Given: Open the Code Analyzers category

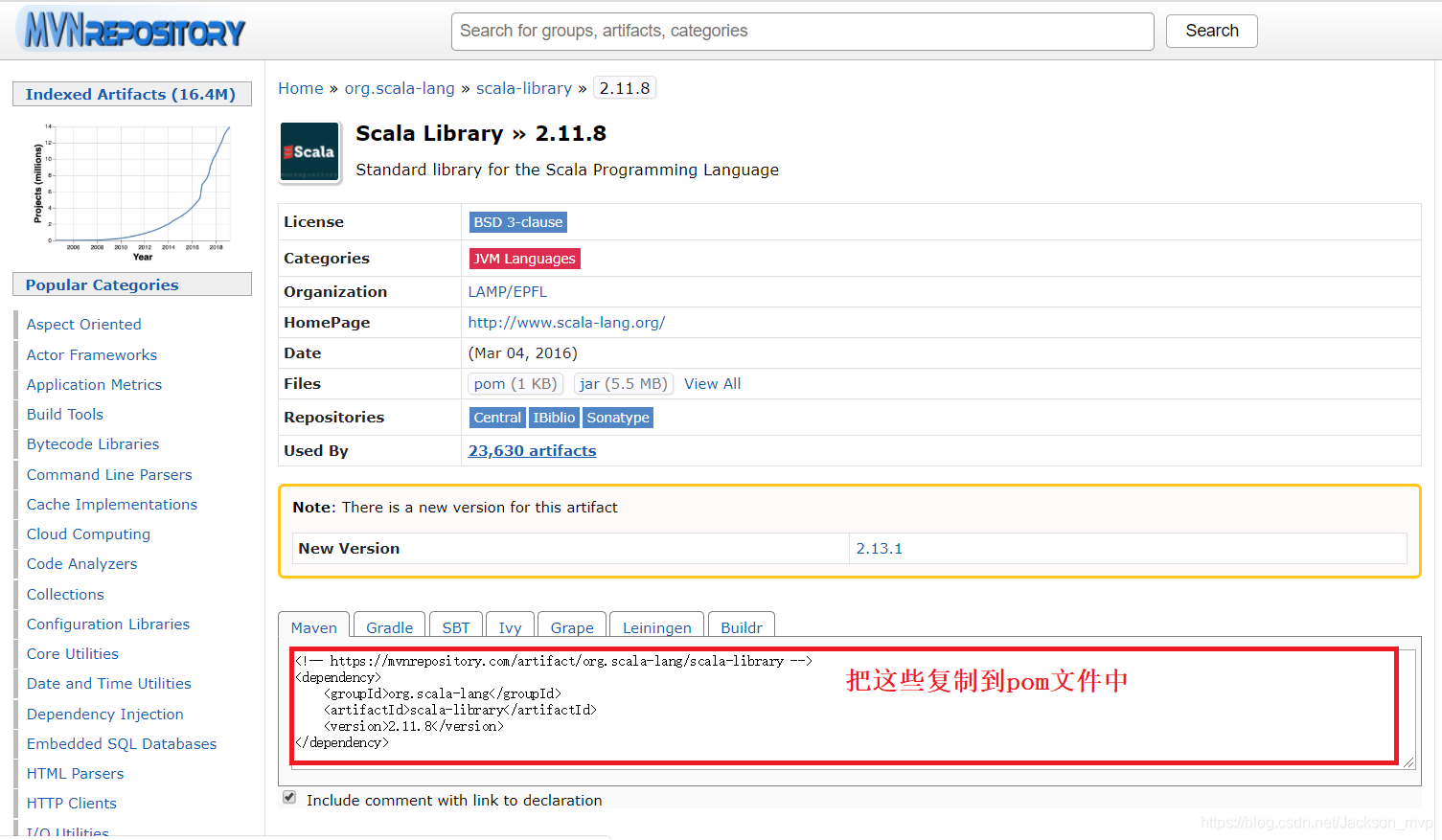Looking at the screenshot, I should [81, 564].
